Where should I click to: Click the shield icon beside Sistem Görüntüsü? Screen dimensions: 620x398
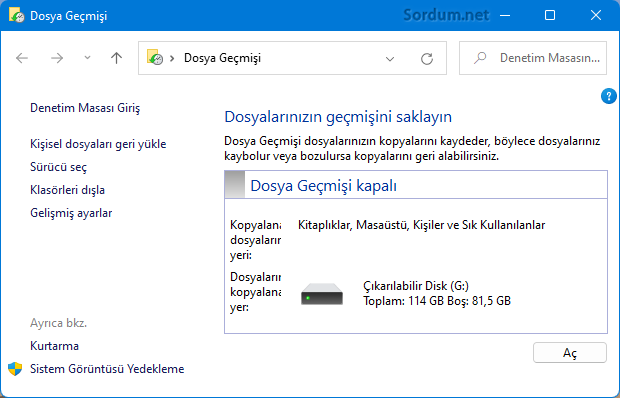15,369
